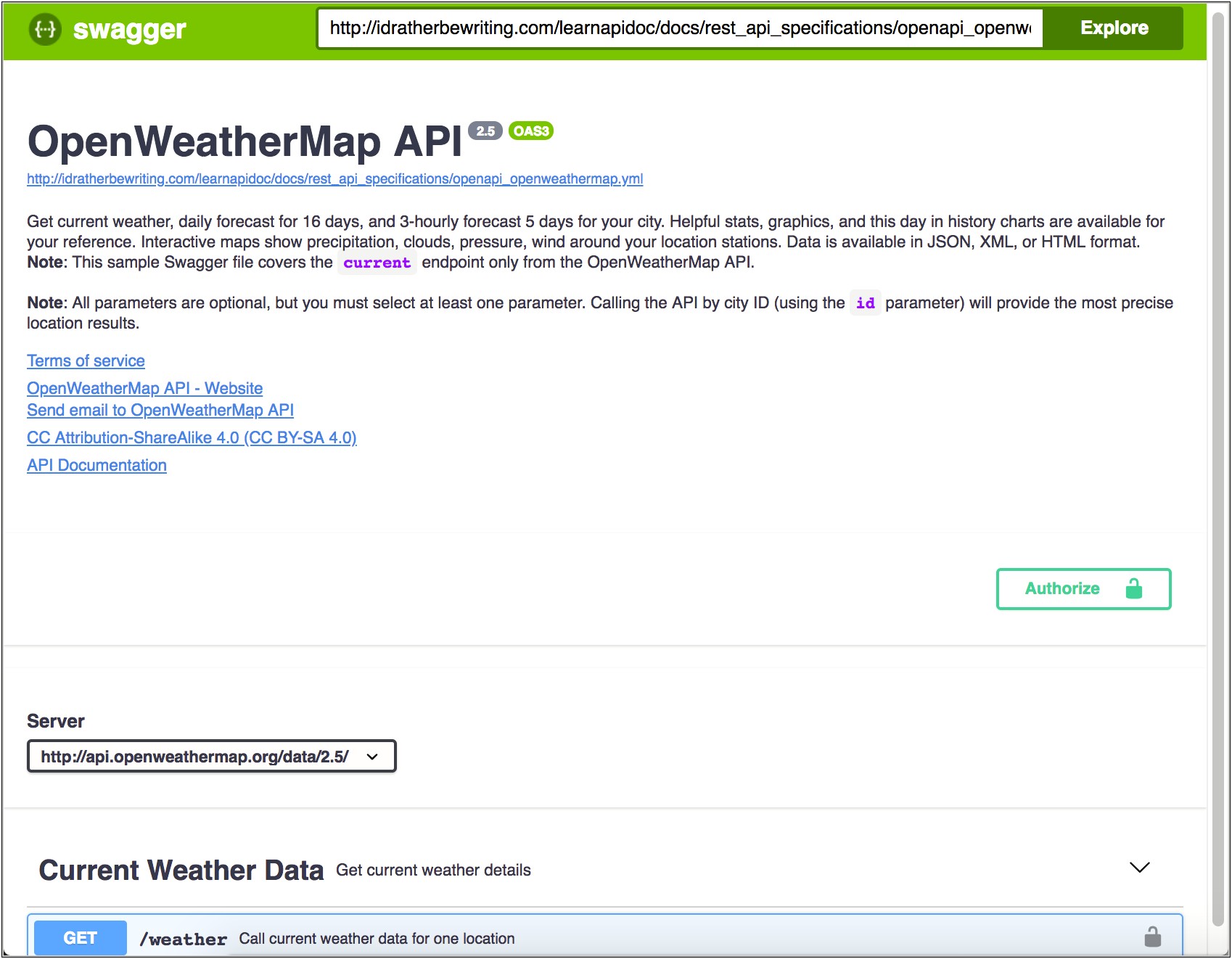Click the GET method badge for /weather

[80, 938]
